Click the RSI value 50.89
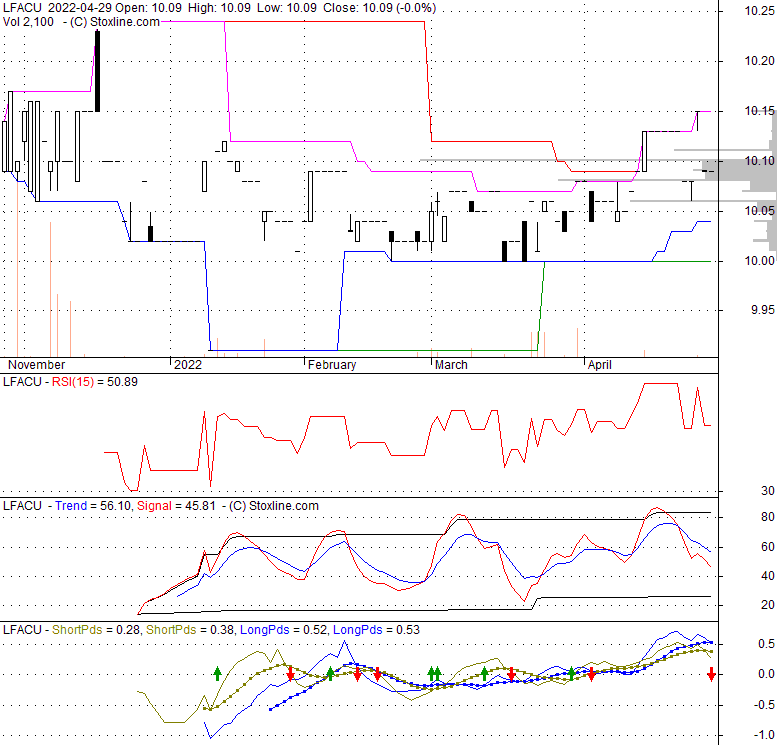 [x=122, y=382]
